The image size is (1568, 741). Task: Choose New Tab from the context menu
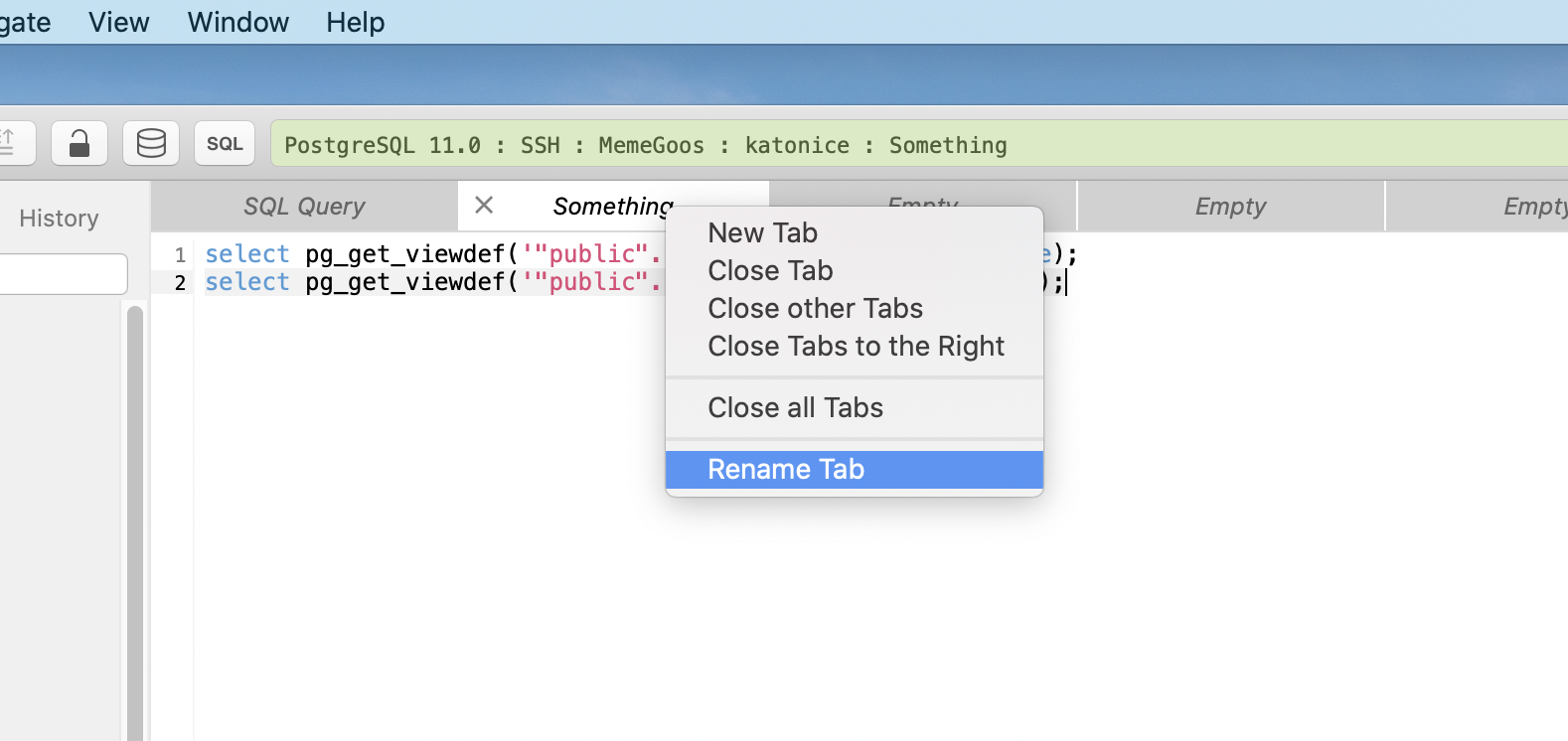click(x=762, y=231)
